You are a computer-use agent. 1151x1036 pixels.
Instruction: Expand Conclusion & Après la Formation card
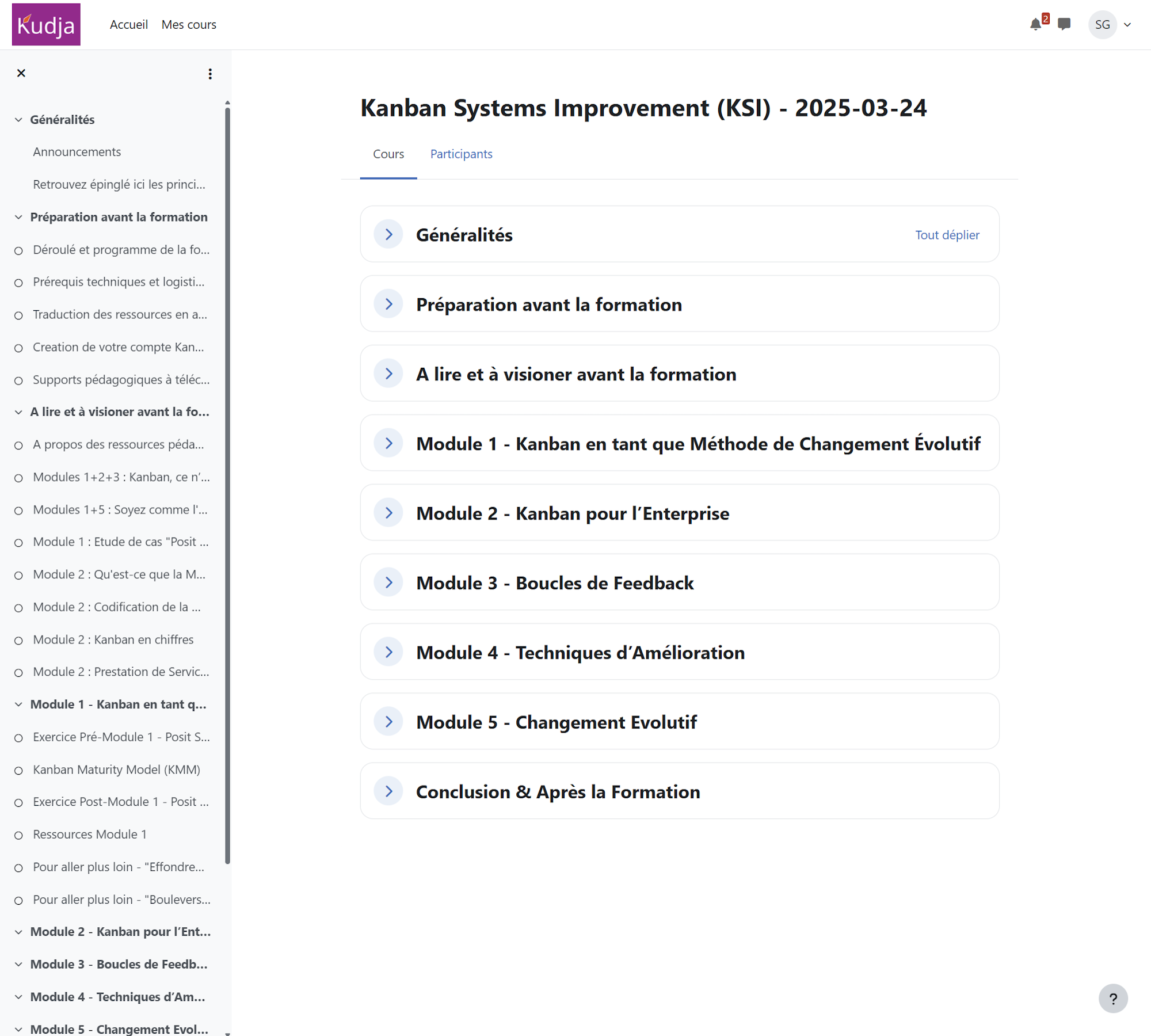(x=388, y=791)
